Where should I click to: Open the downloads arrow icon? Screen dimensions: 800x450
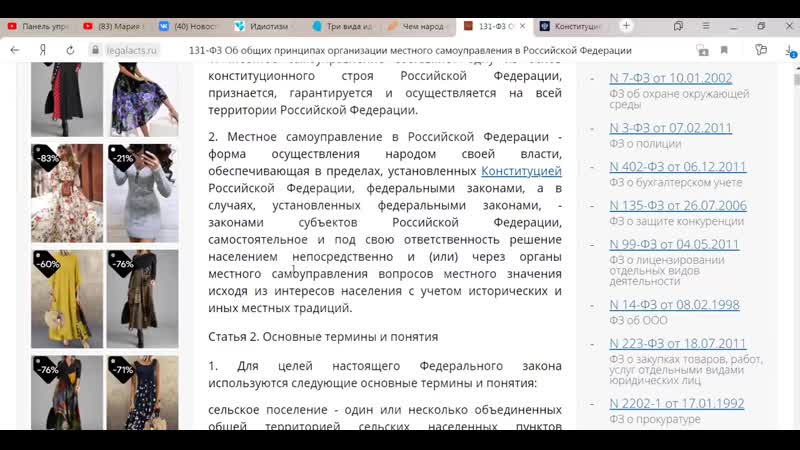pos(790,51)
